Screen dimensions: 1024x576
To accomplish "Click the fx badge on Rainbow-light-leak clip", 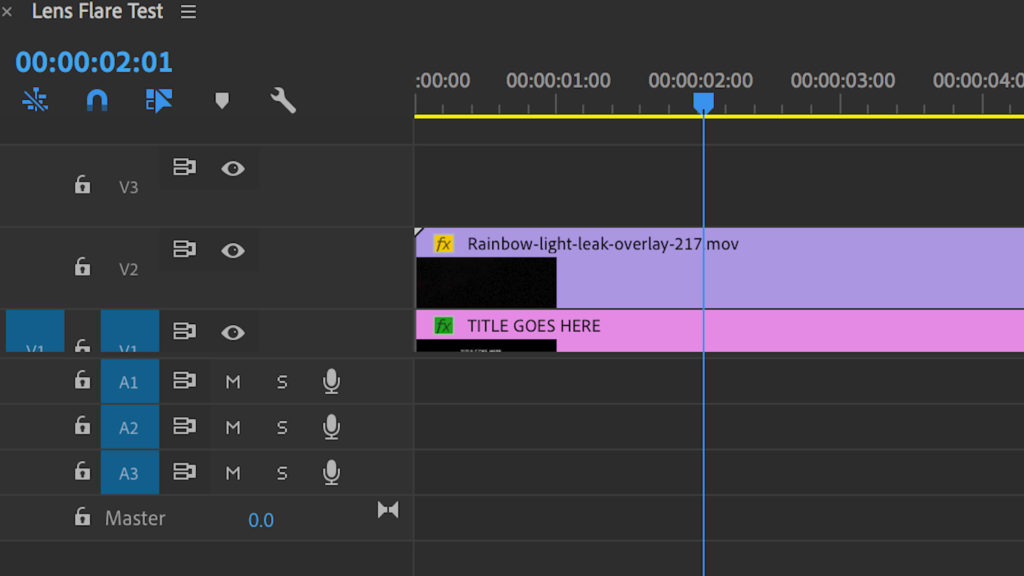I will (x=443, y=244).
